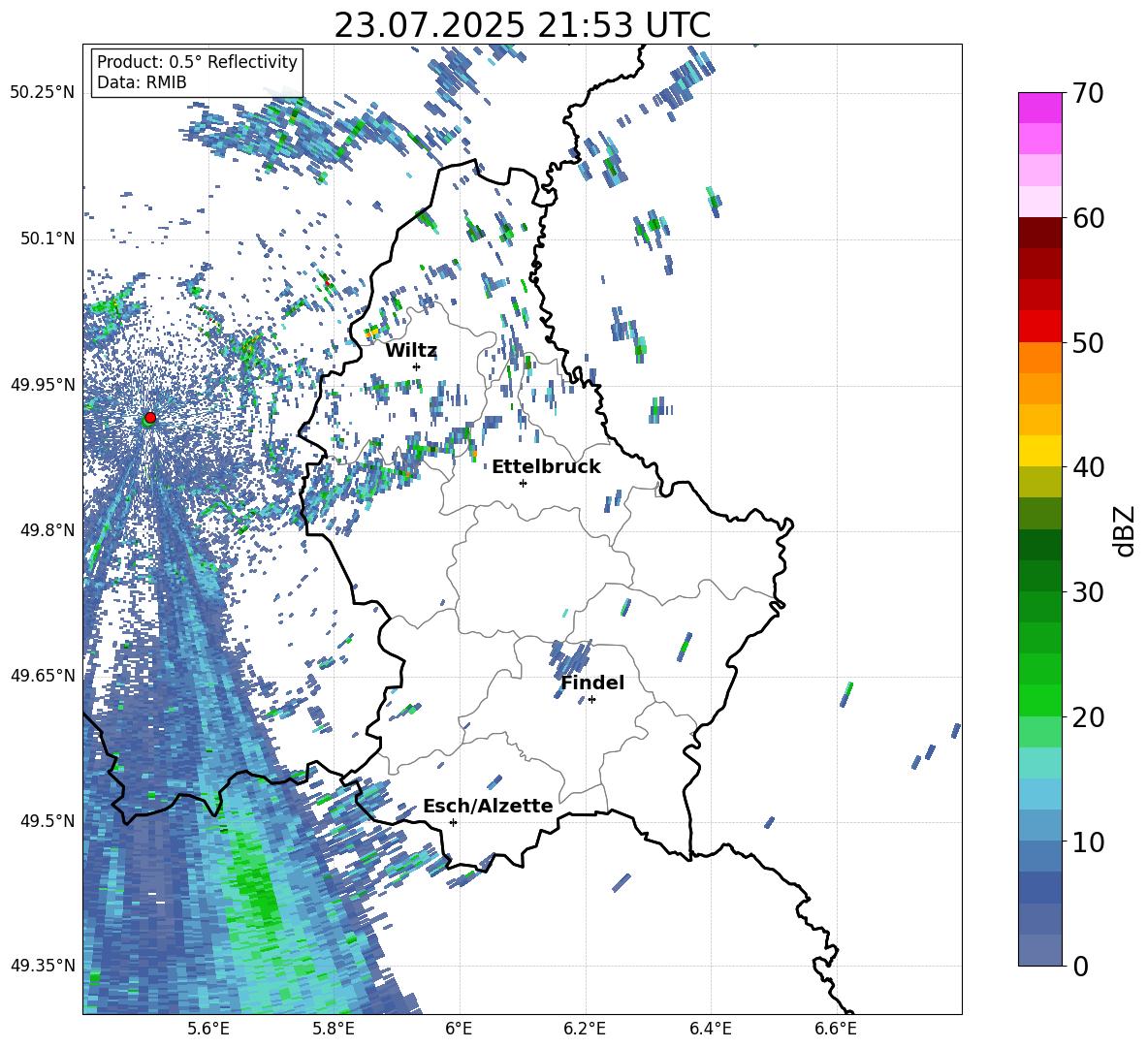Click the Ettelbruck city label
1148x1048 pixels.
pyautogui.click(x=546, y=467)
